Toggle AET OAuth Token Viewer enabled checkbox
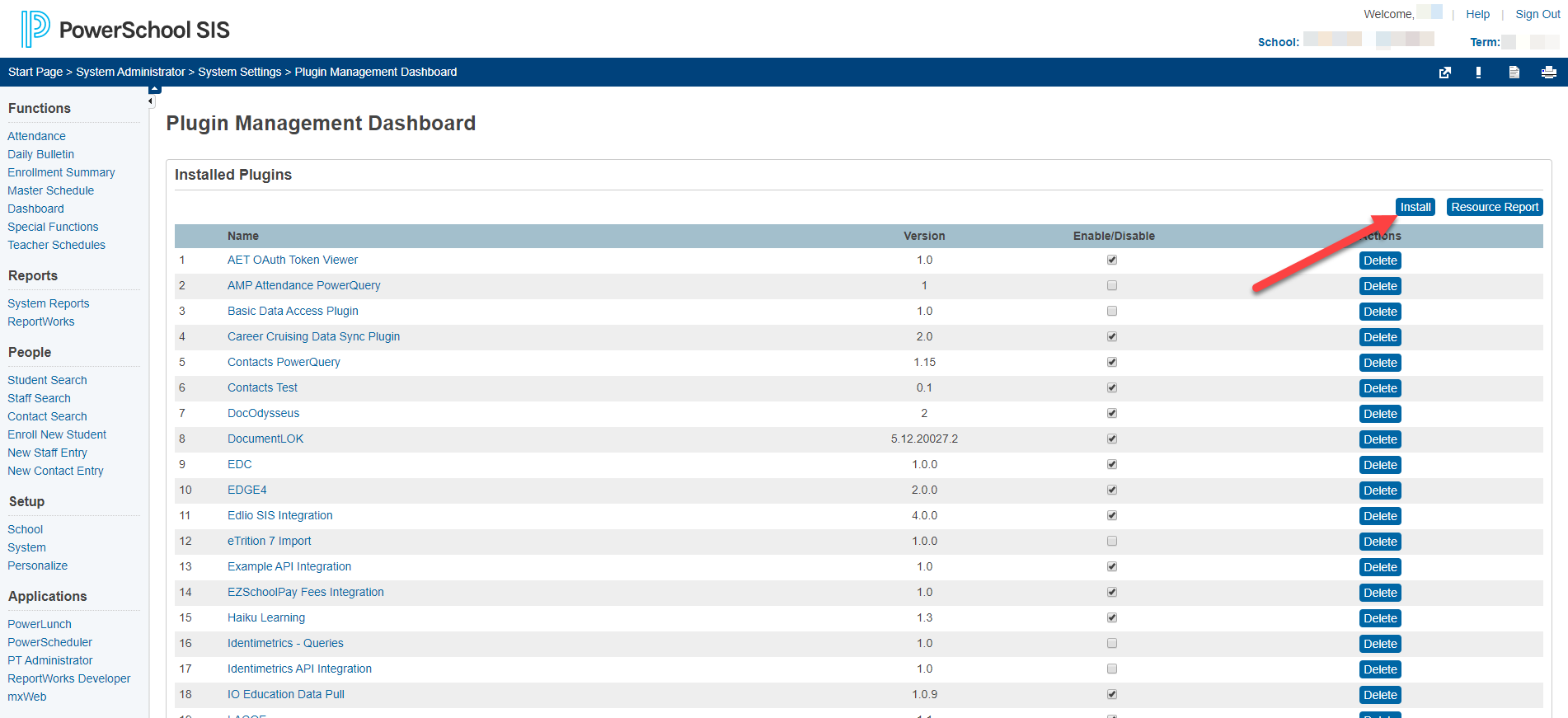 click(x=1112, y=260)
